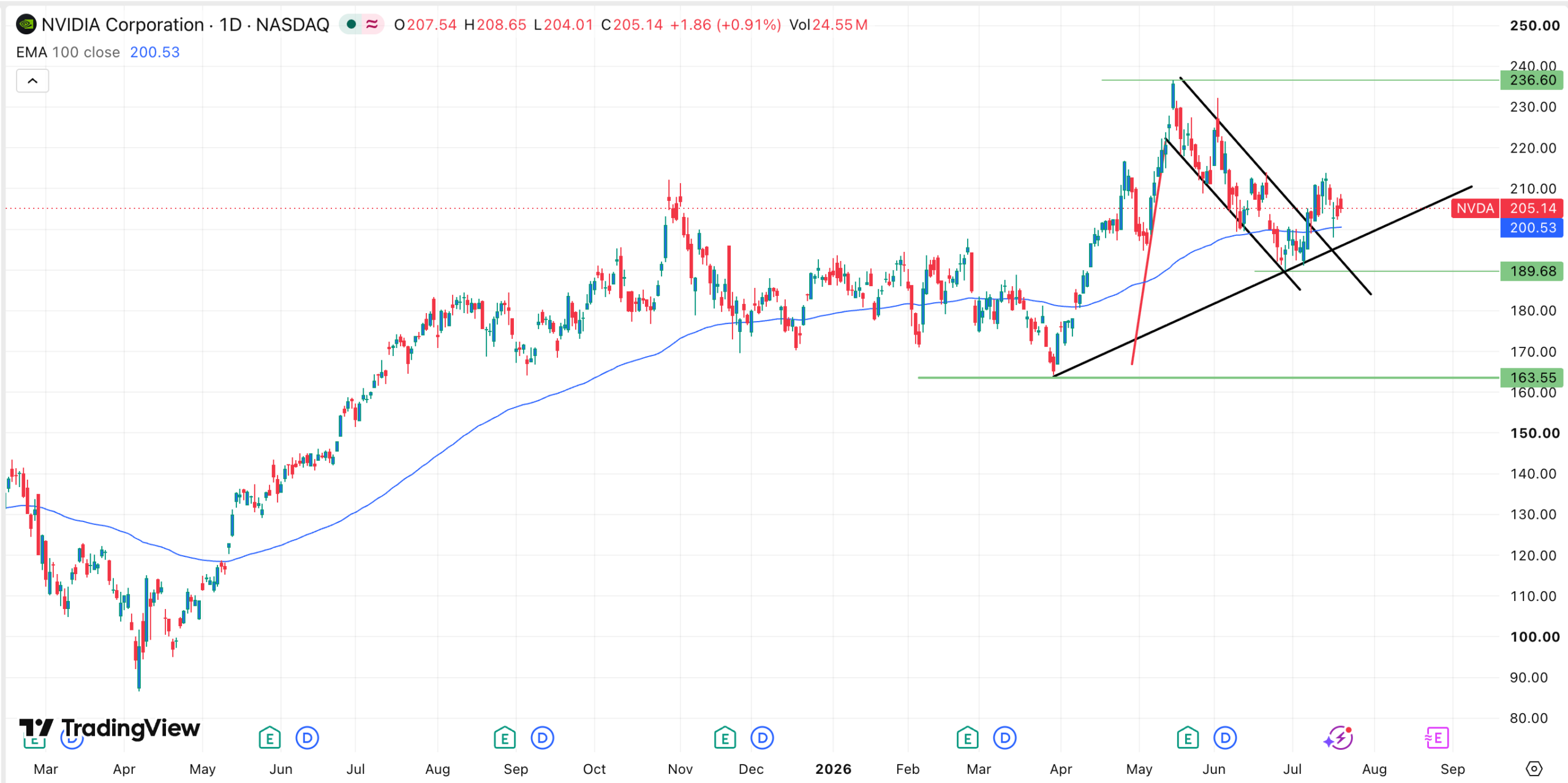Click the TradingView logo link
Viewport: 1568px width, 783px height.
[110, 728]
